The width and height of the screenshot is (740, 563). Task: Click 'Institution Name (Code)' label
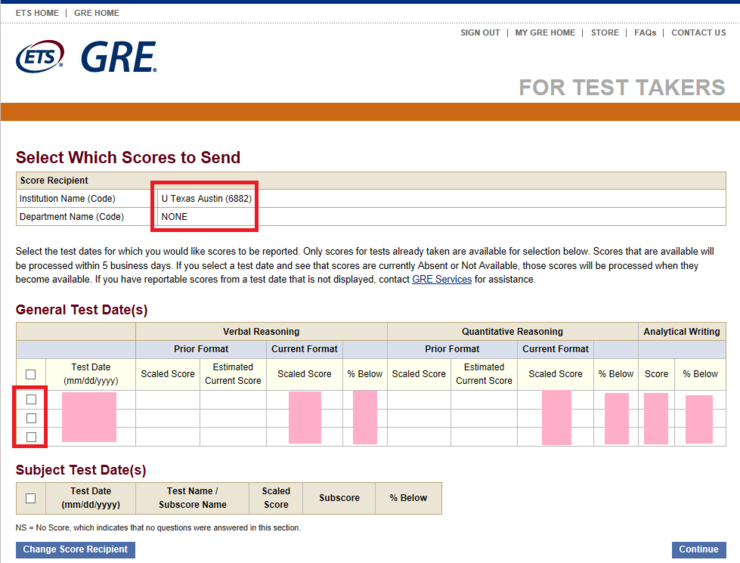tap(67, 199)
